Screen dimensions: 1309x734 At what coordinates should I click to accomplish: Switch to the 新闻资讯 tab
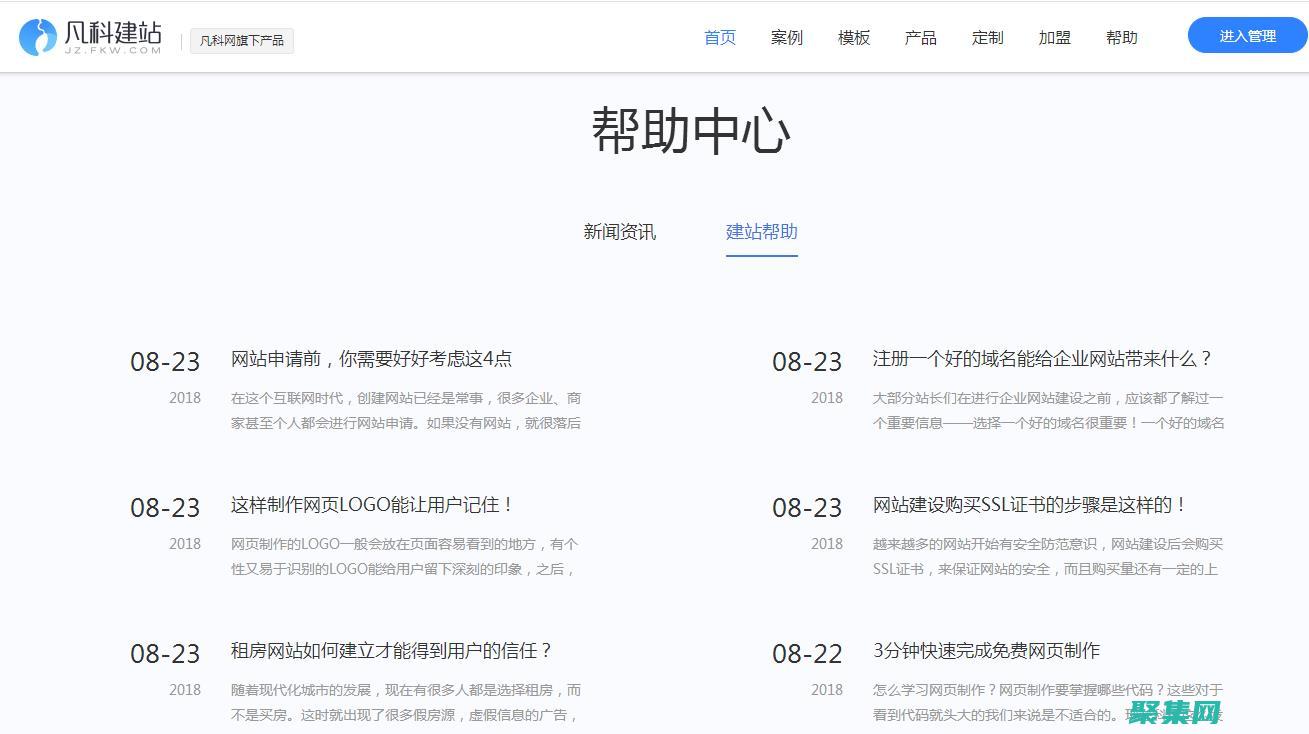[x=619, y=232]
